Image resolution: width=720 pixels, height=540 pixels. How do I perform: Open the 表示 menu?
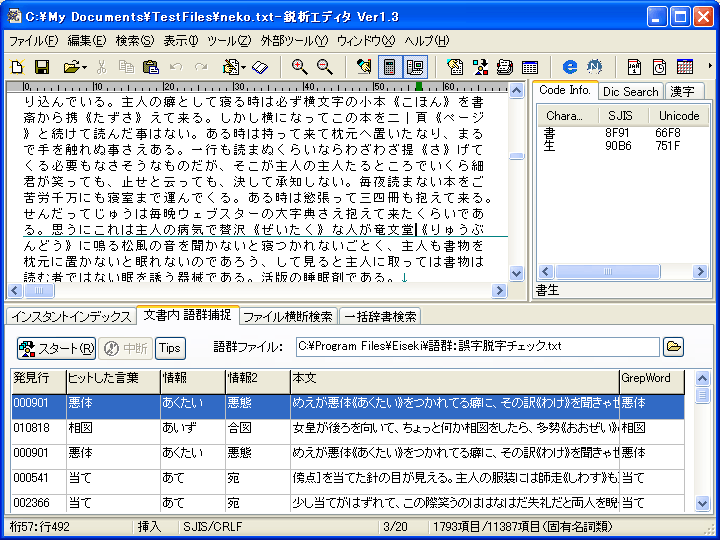[x=180, y=41]
